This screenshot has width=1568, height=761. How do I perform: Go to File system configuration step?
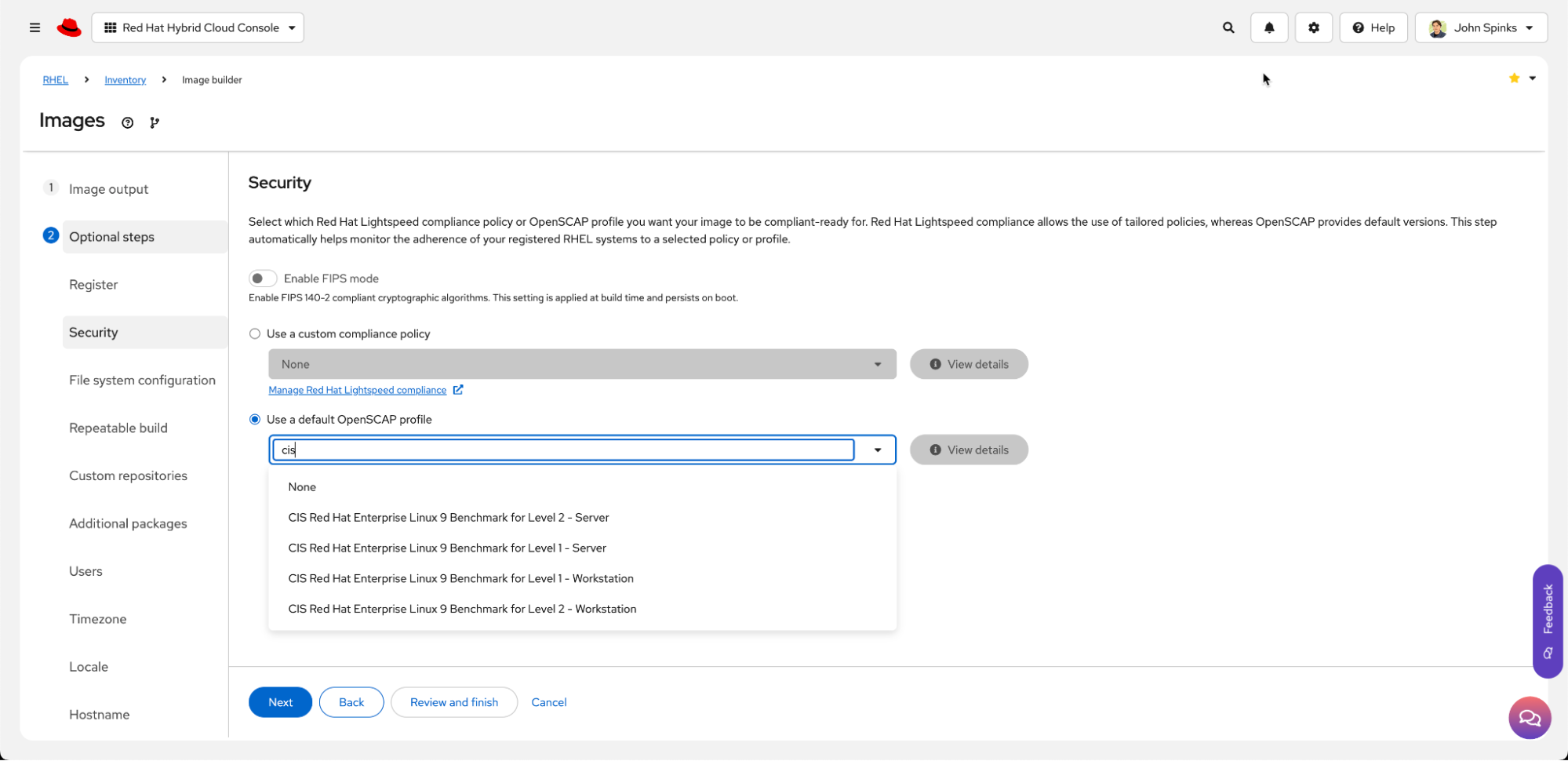142,380
